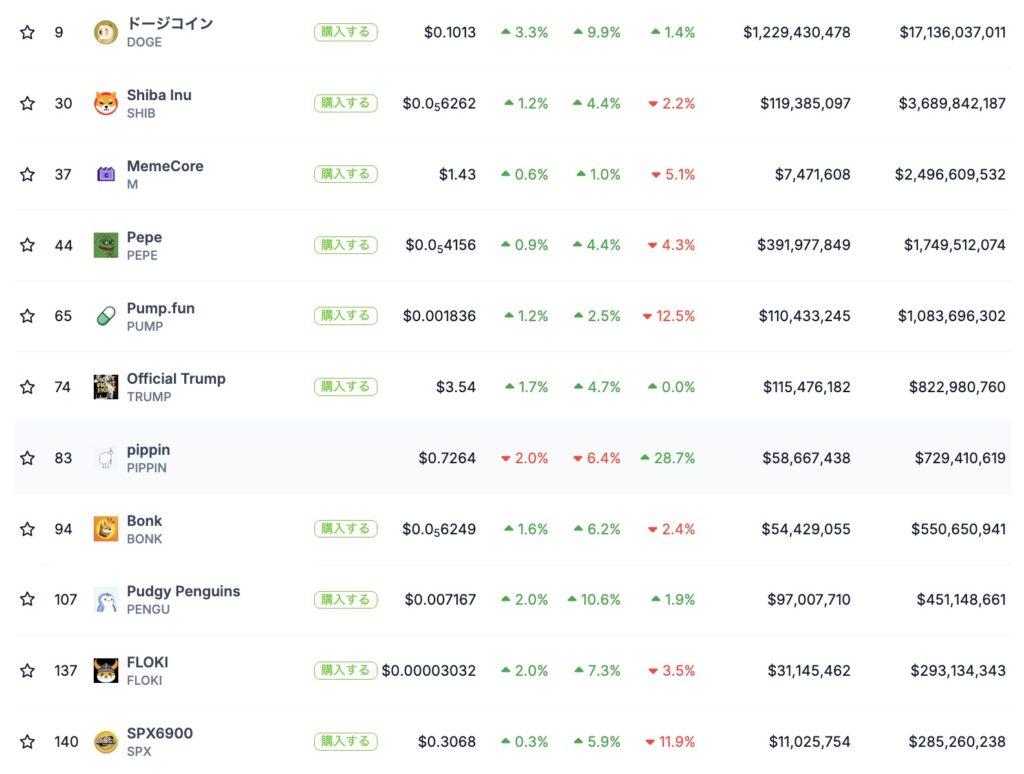Screen dimensions: 1024x774
Task: Star pippin to add to watchlist
Action: (27, 458)
